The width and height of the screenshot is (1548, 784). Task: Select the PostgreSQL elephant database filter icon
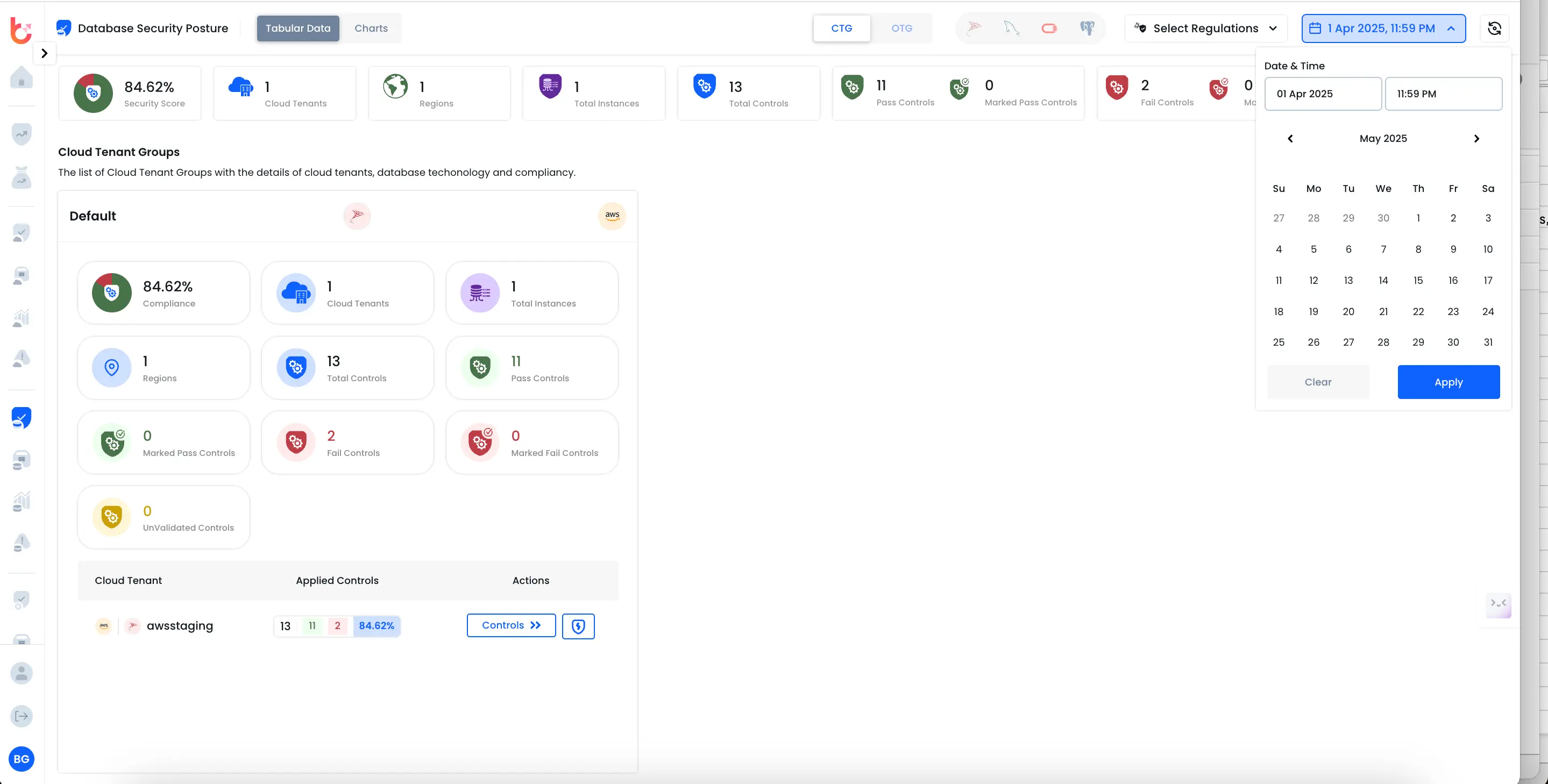pos(1087,28)
